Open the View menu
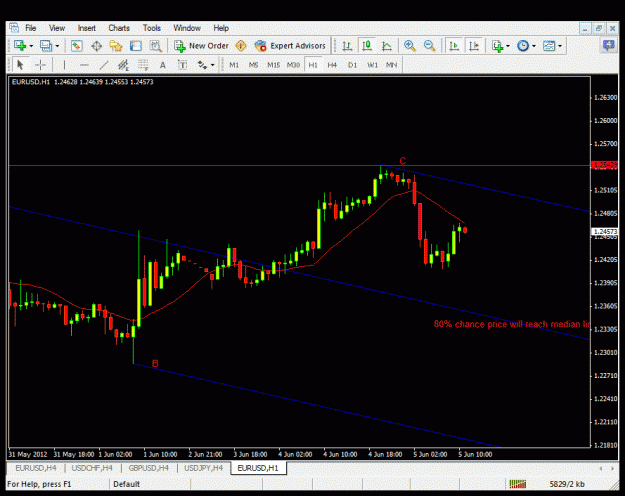 pyautogui.click(x=57, y=28)
